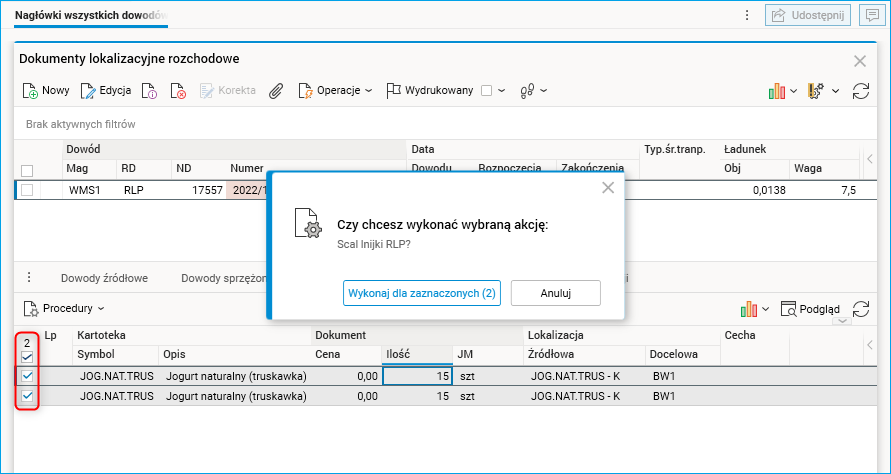Viewport: 891px width, 474px height.
Task: Click the Nowy (new document) icon
Action: (x=31, y=91)
